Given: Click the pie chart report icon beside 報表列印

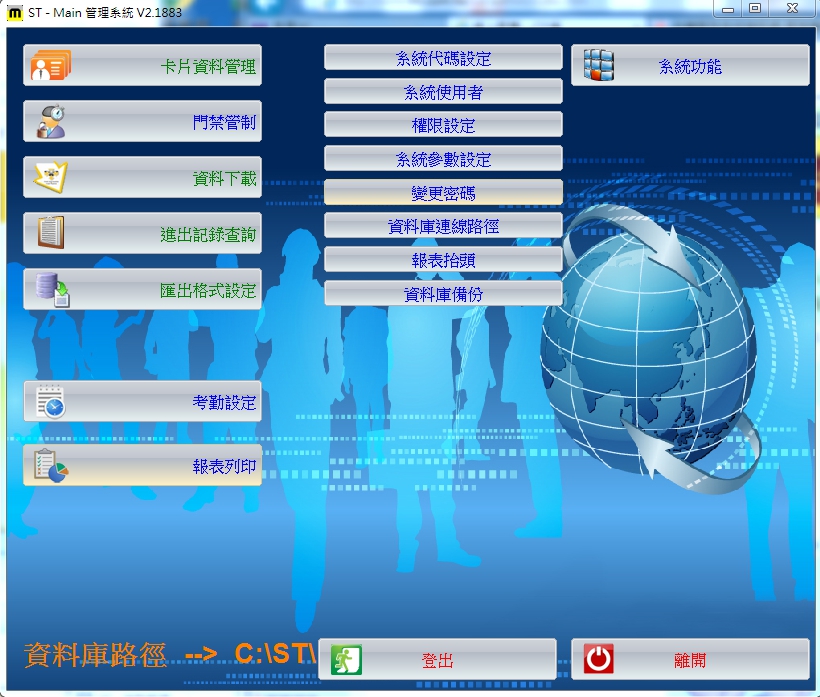Looking at the screenshot, I should click(x=50, y=466).
